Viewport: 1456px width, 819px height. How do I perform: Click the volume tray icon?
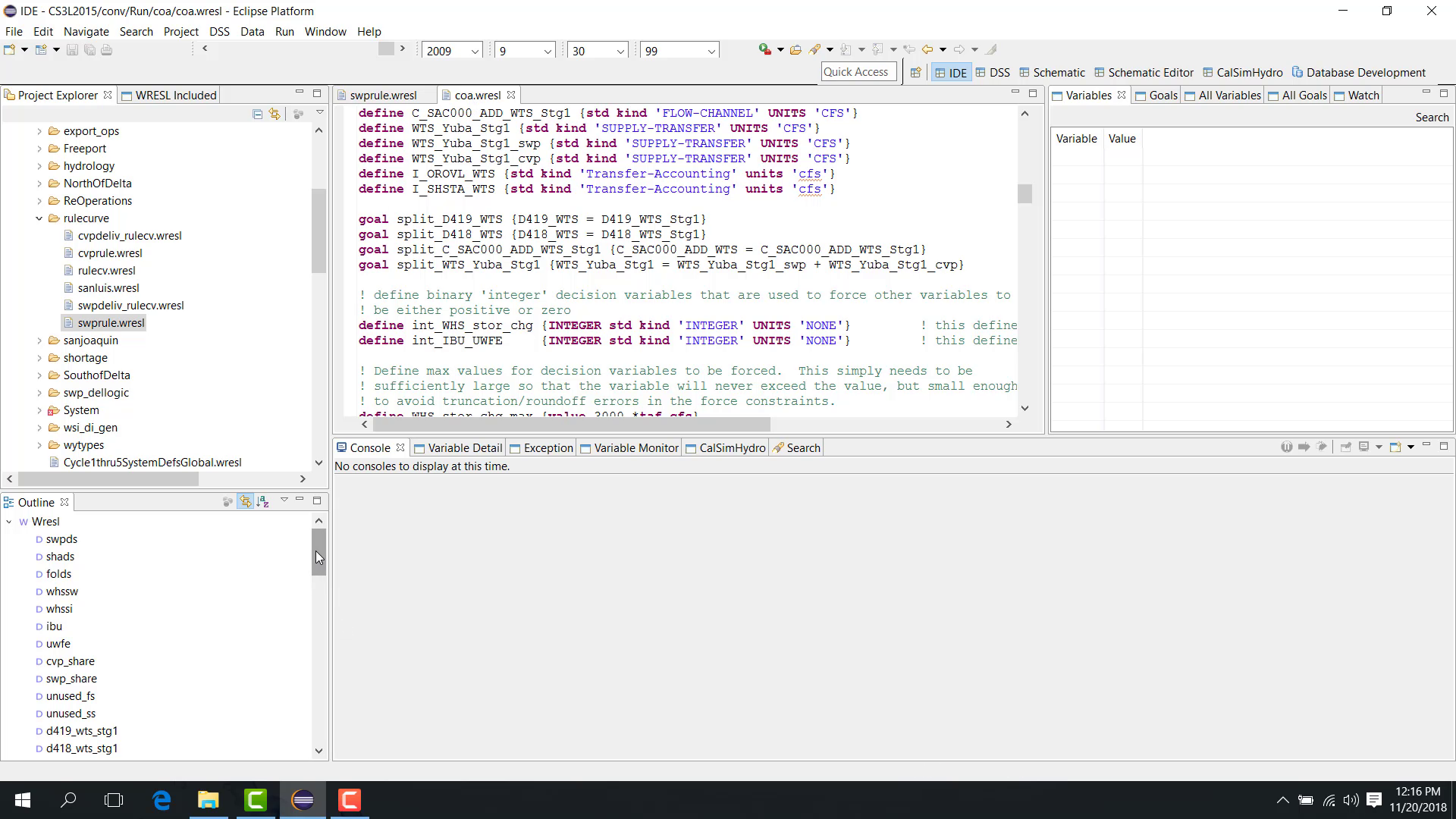point(1351,800)
